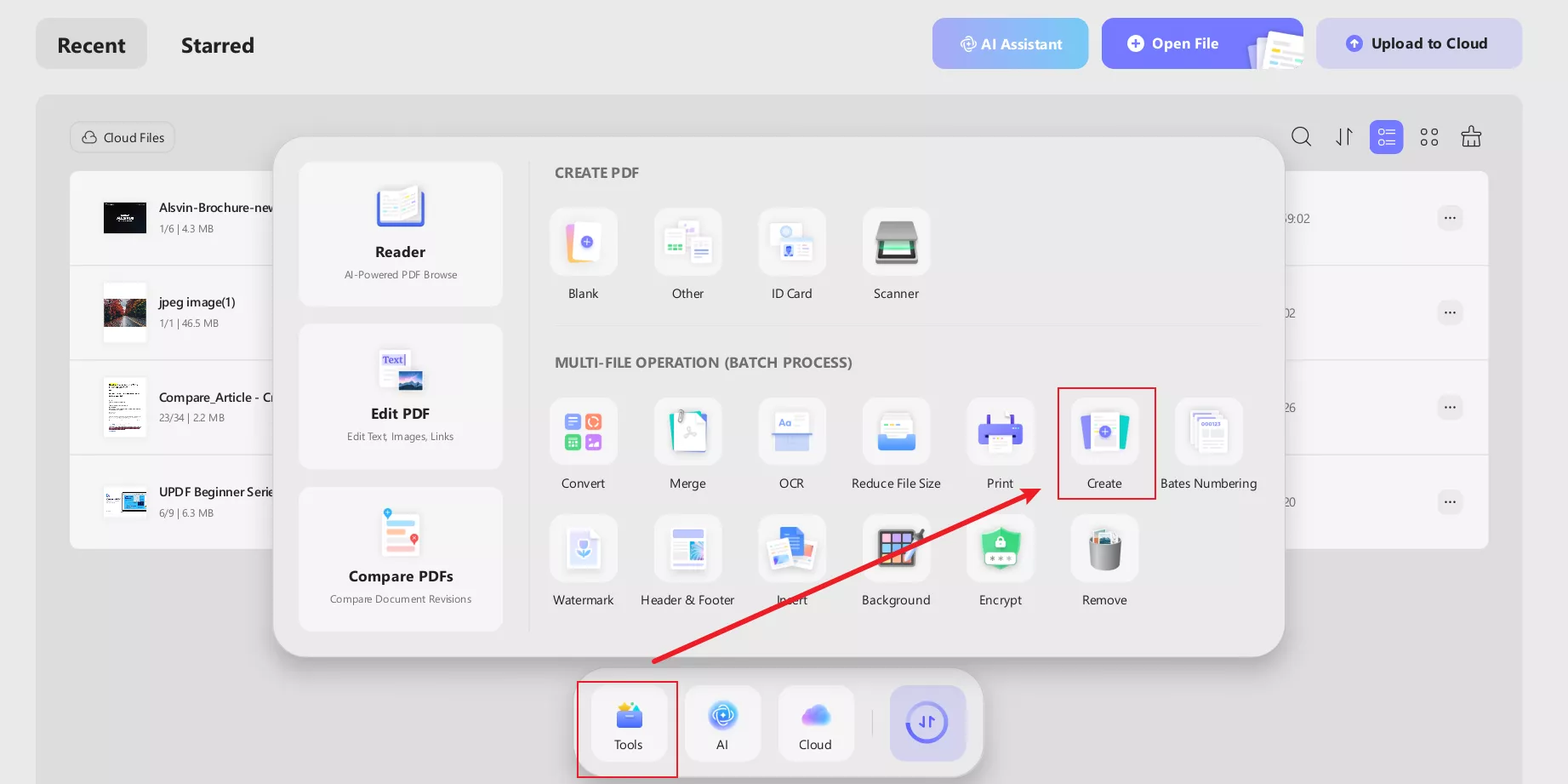Switch to list view layout

point(1386,137)
